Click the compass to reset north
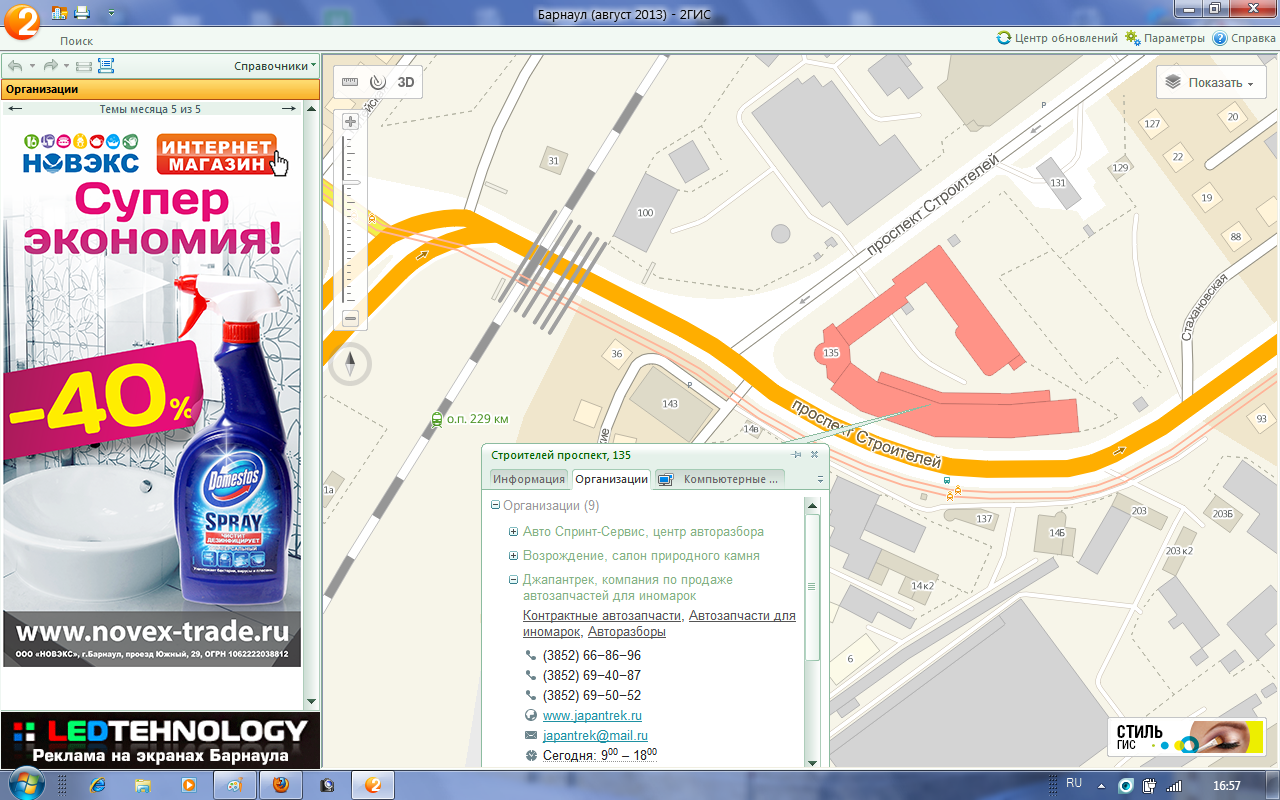This screenshot has width=1280, height=800. click(350, 365)
